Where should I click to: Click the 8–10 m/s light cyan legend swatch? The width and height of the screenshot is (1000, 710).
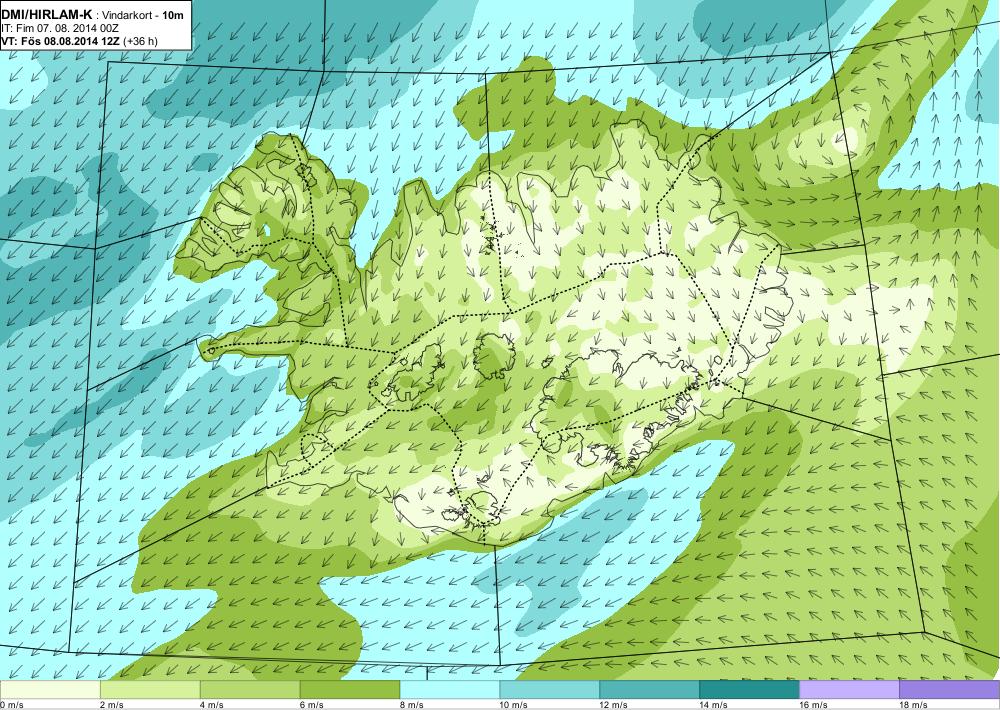pyautogui.click(x=450, y=690)
